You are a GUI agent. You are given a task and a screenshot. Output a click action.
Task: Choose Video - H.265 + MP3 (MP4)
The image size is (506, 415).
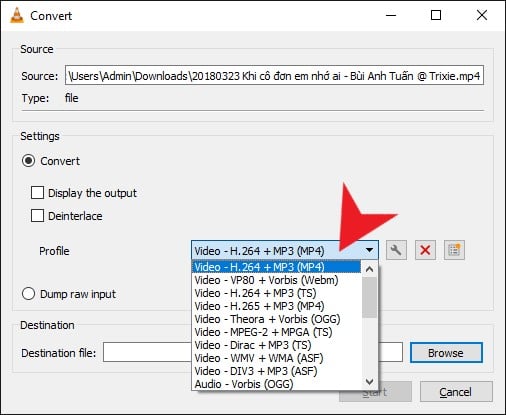pyautogui.click(x=277, y=306)
